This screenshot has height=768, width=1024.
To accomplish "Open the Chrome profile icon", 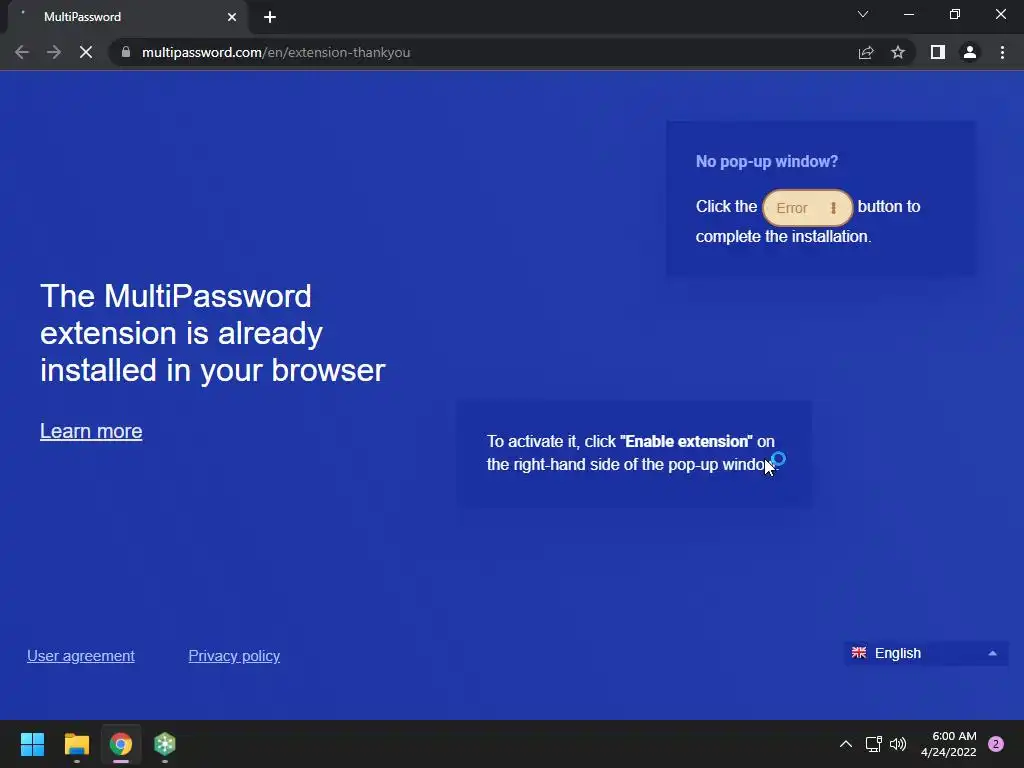I will coord(970,52).
